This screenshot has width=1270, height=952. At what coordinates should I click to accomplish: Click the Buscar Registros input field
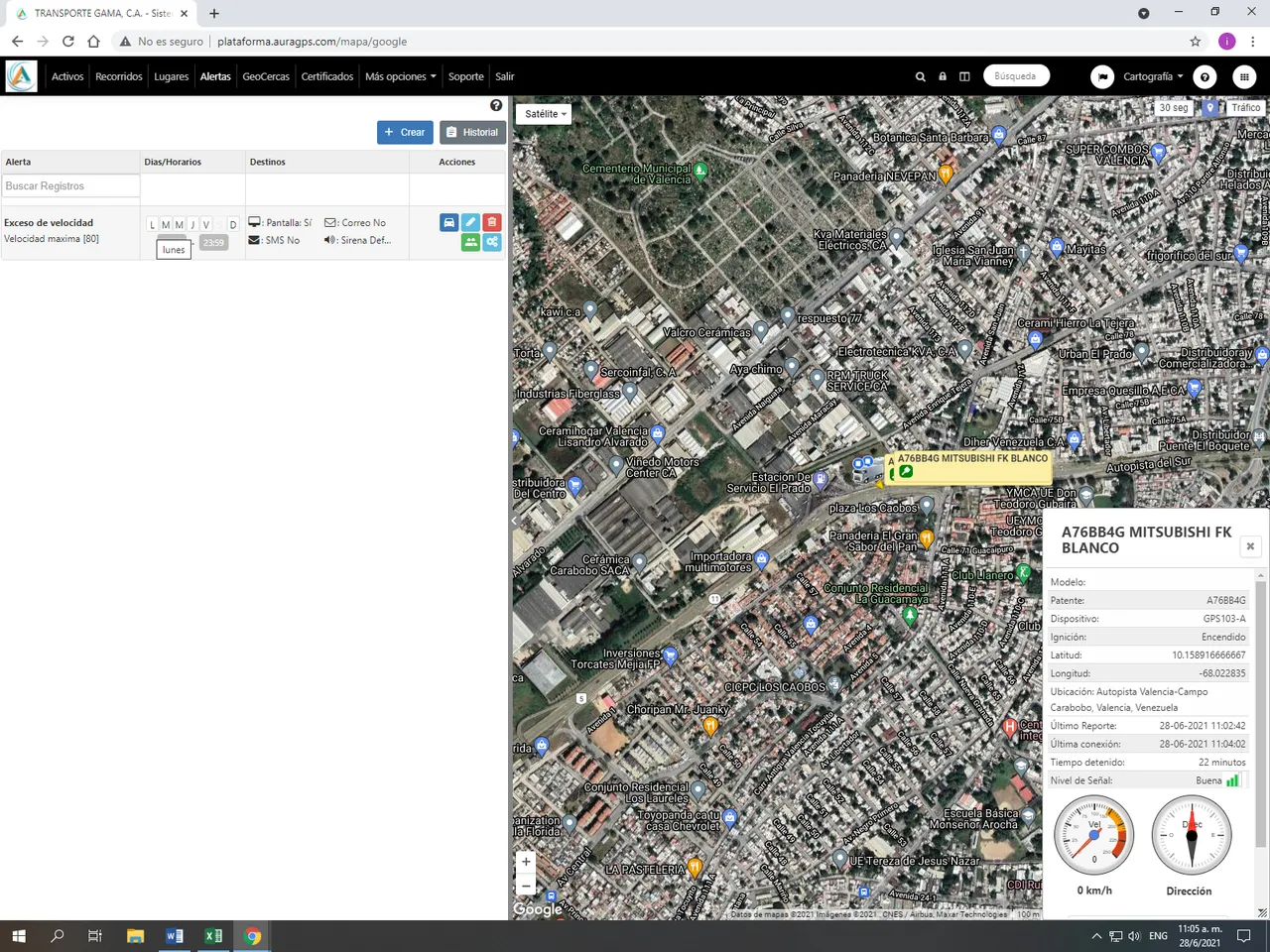pyautogui.click(x=70, y=185)
